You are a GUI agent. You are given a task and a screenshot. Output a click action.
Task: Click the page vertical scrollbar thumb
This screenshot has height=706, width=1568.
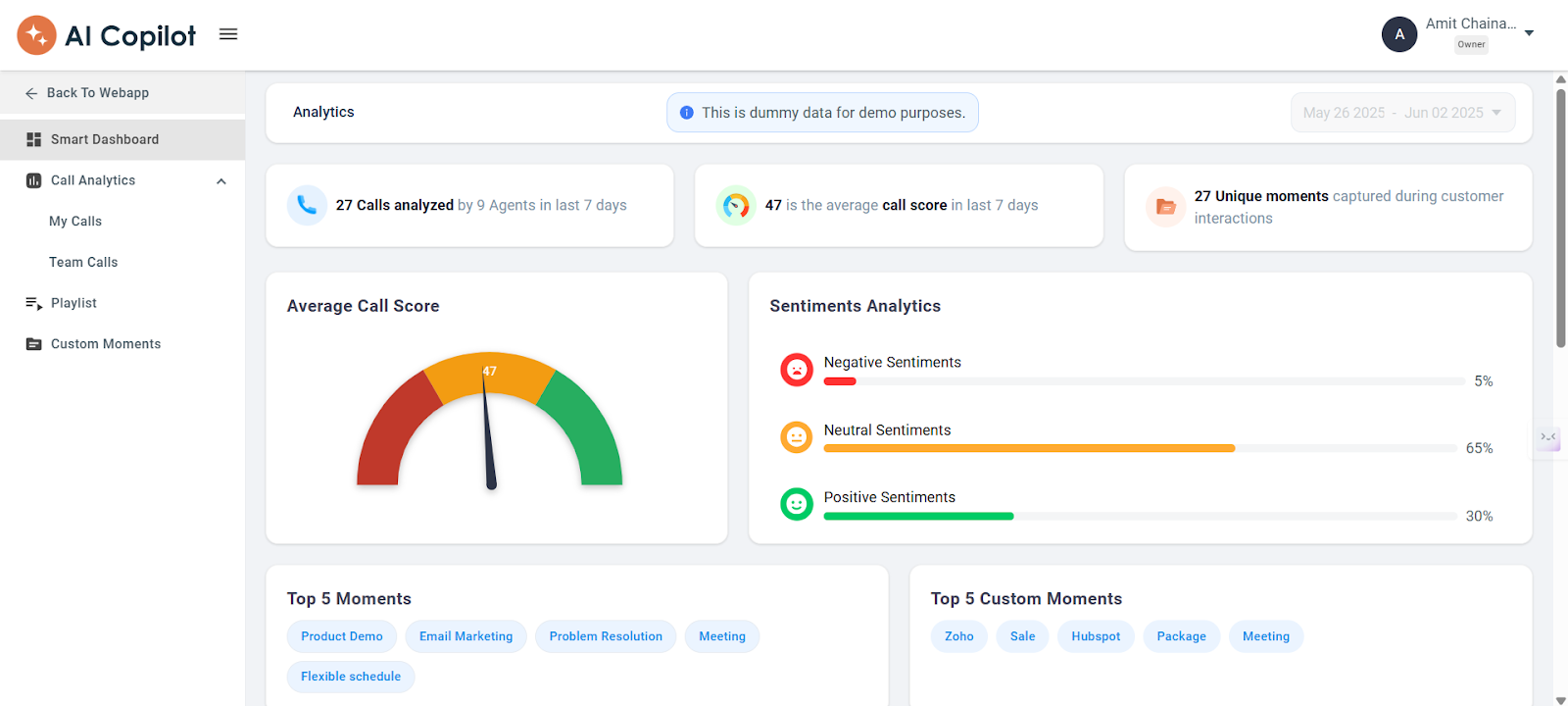(x=1560, y=218)
